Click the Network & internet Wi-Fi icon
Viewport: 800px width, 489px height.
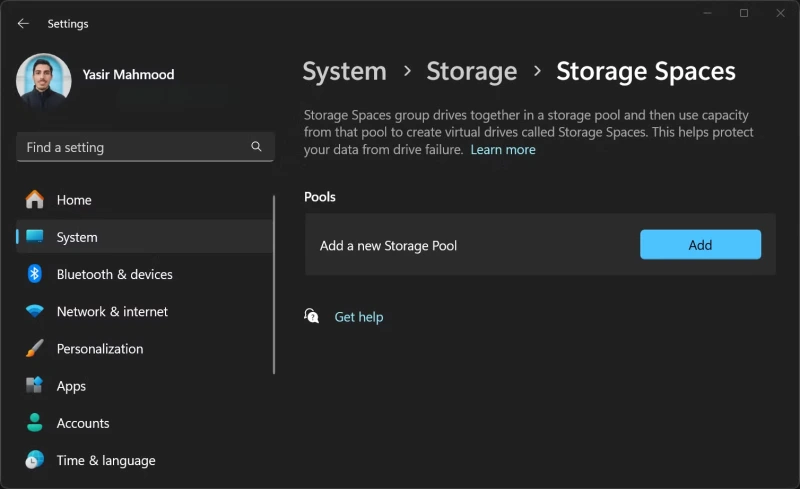click(x=35, y=311)
